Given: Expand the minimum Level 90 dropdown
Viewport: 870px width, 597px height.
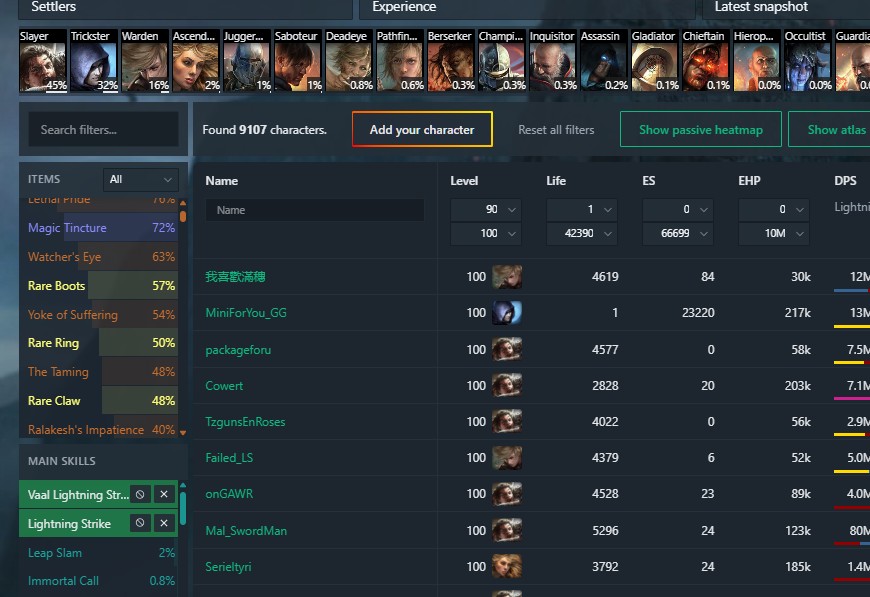Looking at the screenshot, I should tap(485, 210).
